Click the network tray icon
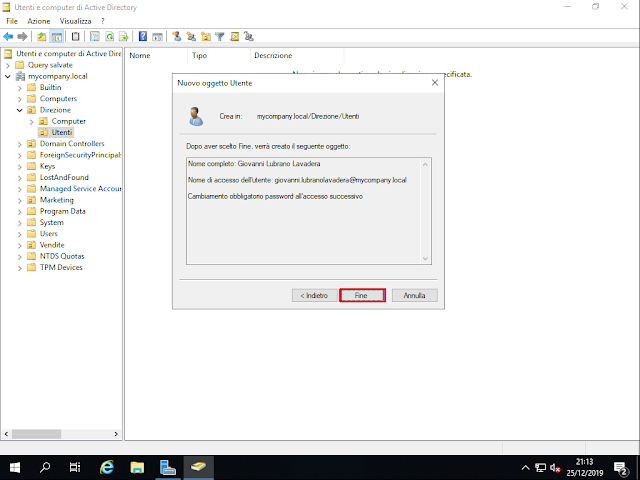Viewport: 640px width, 480px height. tap(540, 468)
